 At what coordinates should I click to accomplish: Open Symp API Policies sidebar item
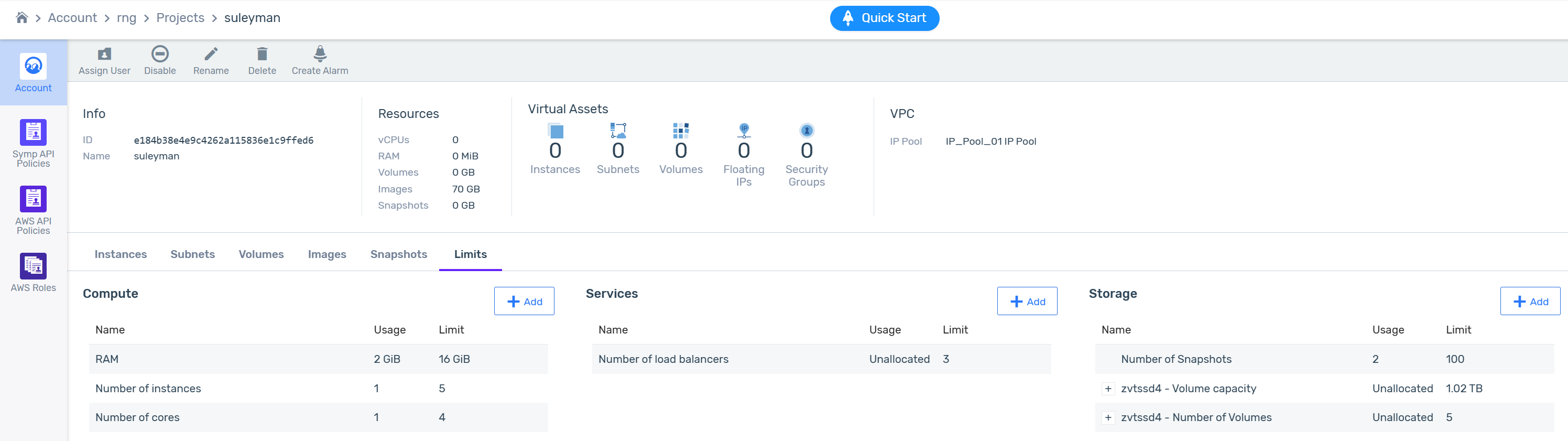tap(33, 143)
